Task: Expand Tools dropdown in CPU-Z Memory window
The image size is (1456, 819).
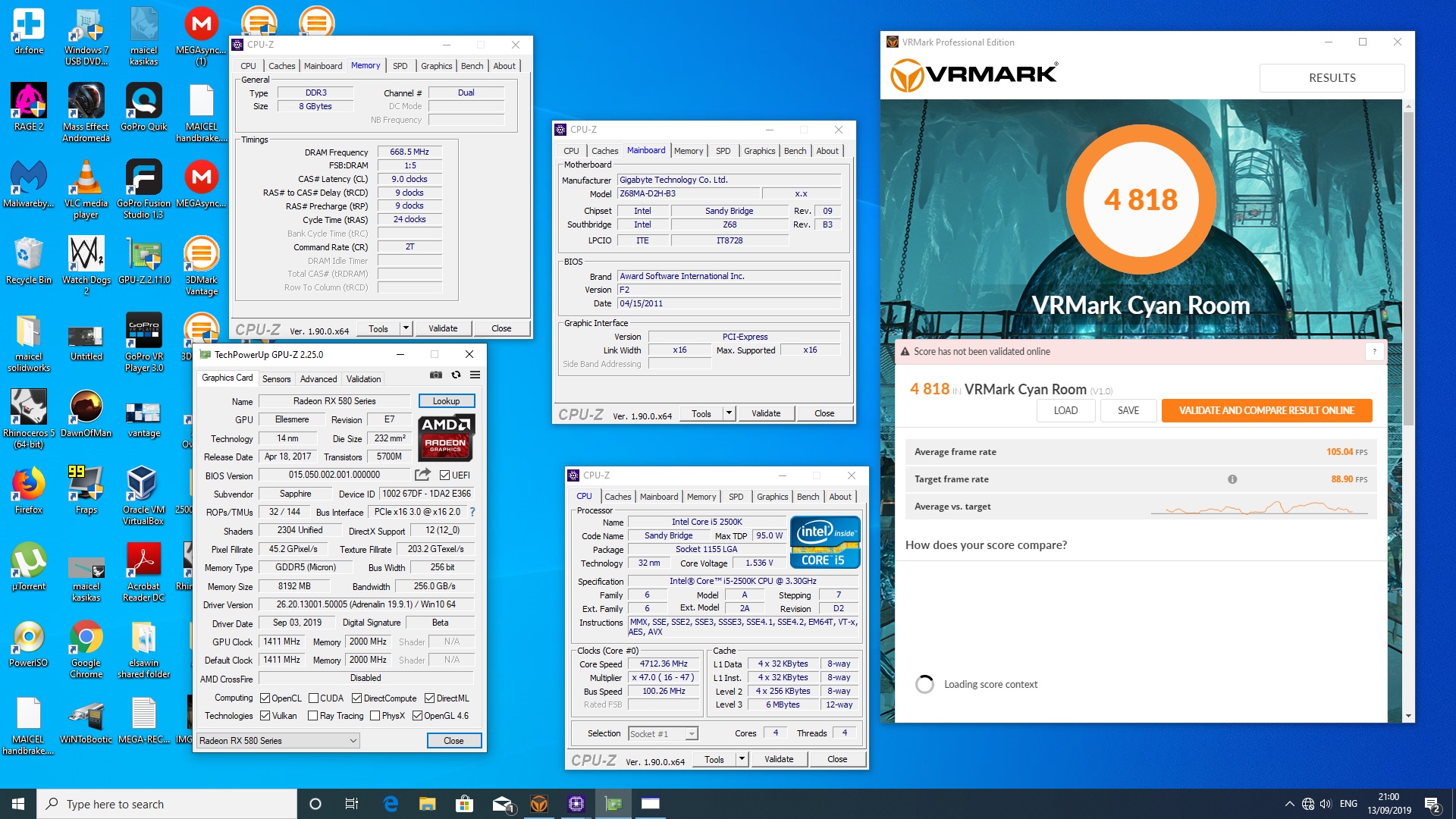Action: [406, 328]
